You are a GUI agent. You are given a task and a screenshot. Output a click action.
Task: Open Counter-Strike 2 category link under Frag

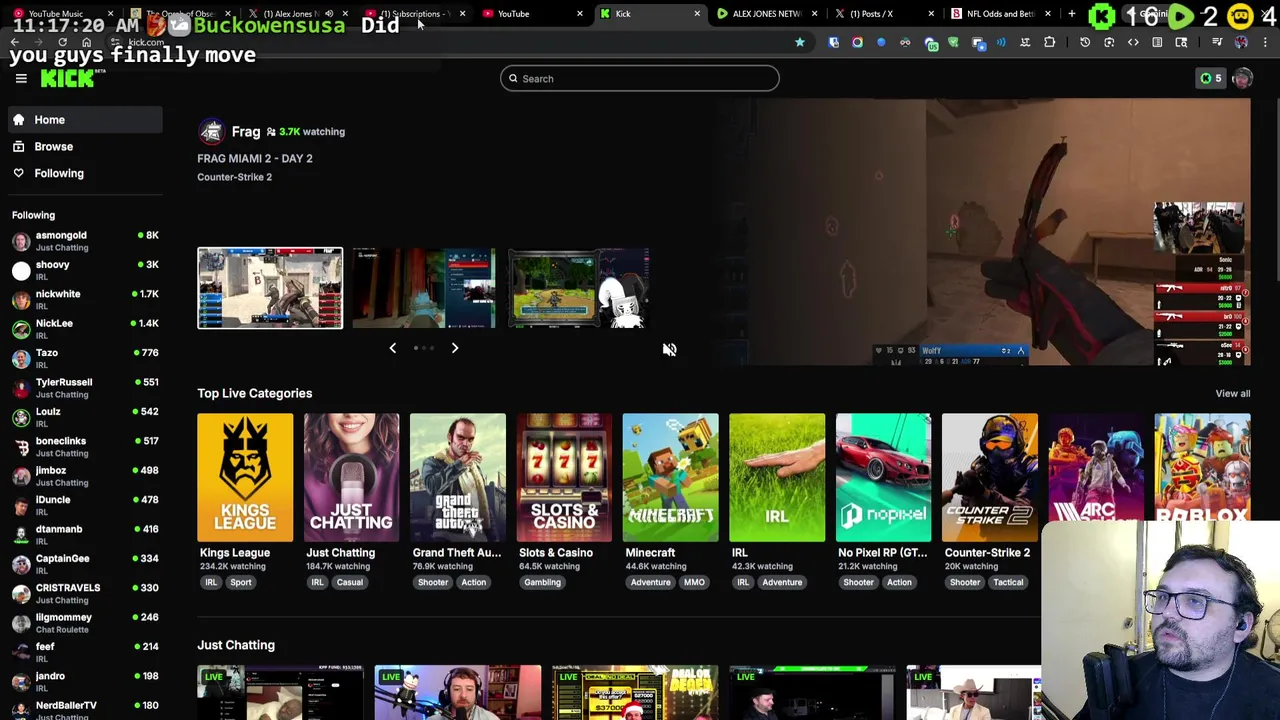coord(234,177)
